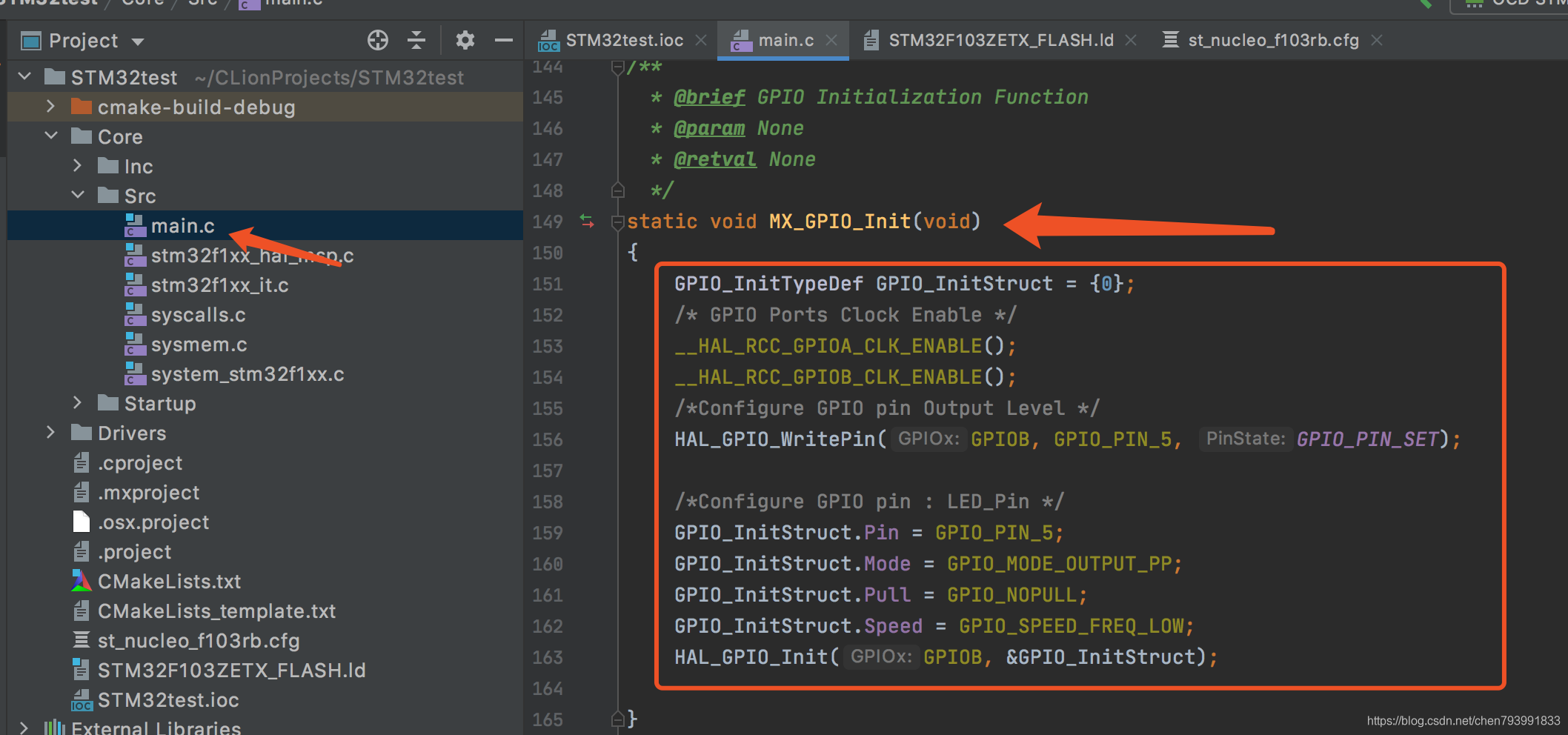Close the st_nucleo_f103rb.cfg tab
Viewport: 1568px width, 735px height.
1377,40
